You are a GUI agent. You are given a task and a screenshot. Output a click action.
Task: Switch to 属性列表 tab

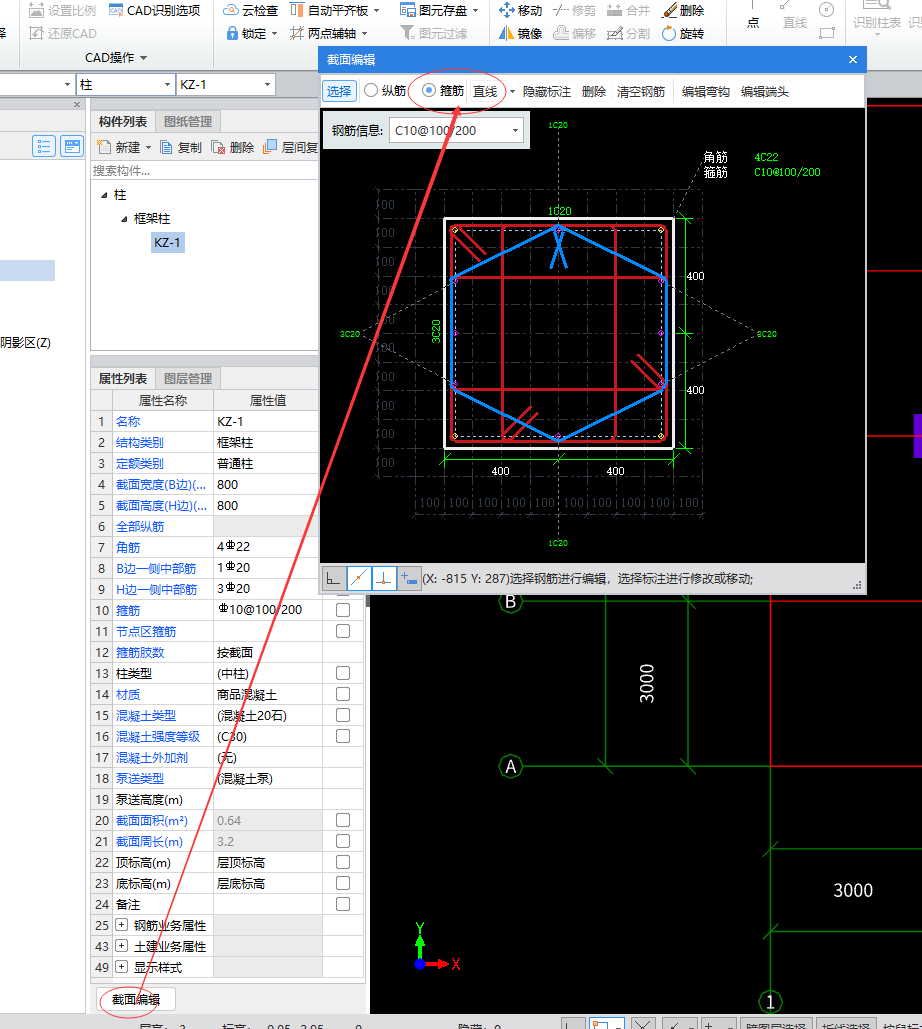[x=123, y=379]
